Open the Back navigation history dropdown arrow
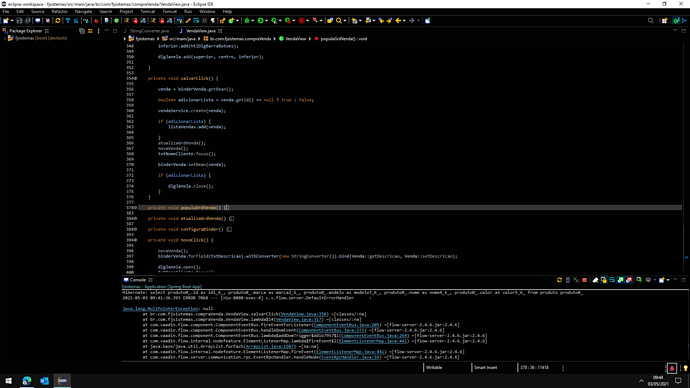 [x=404, y=20]
